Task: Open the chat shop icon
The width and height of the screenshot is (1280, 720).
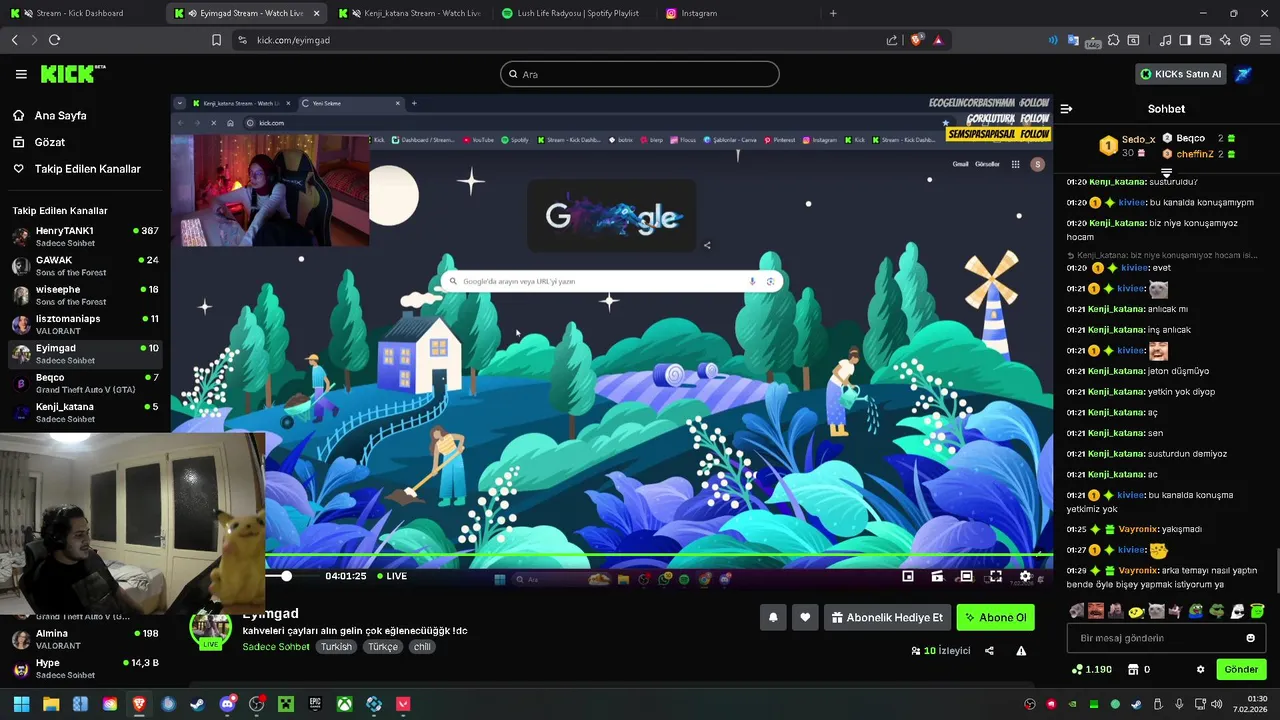Action: point(1133,670)
